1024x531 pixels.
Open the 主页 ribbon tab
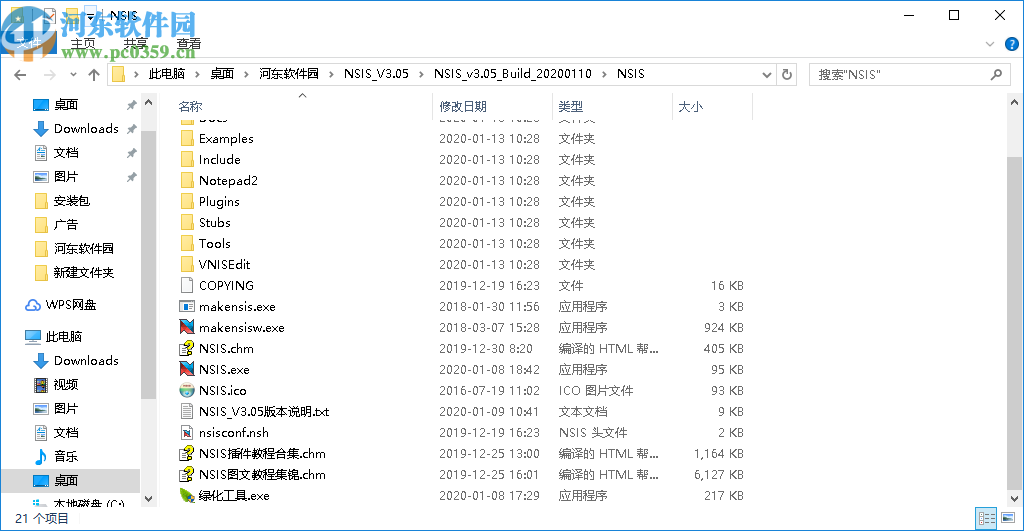[x=83, y=44]
